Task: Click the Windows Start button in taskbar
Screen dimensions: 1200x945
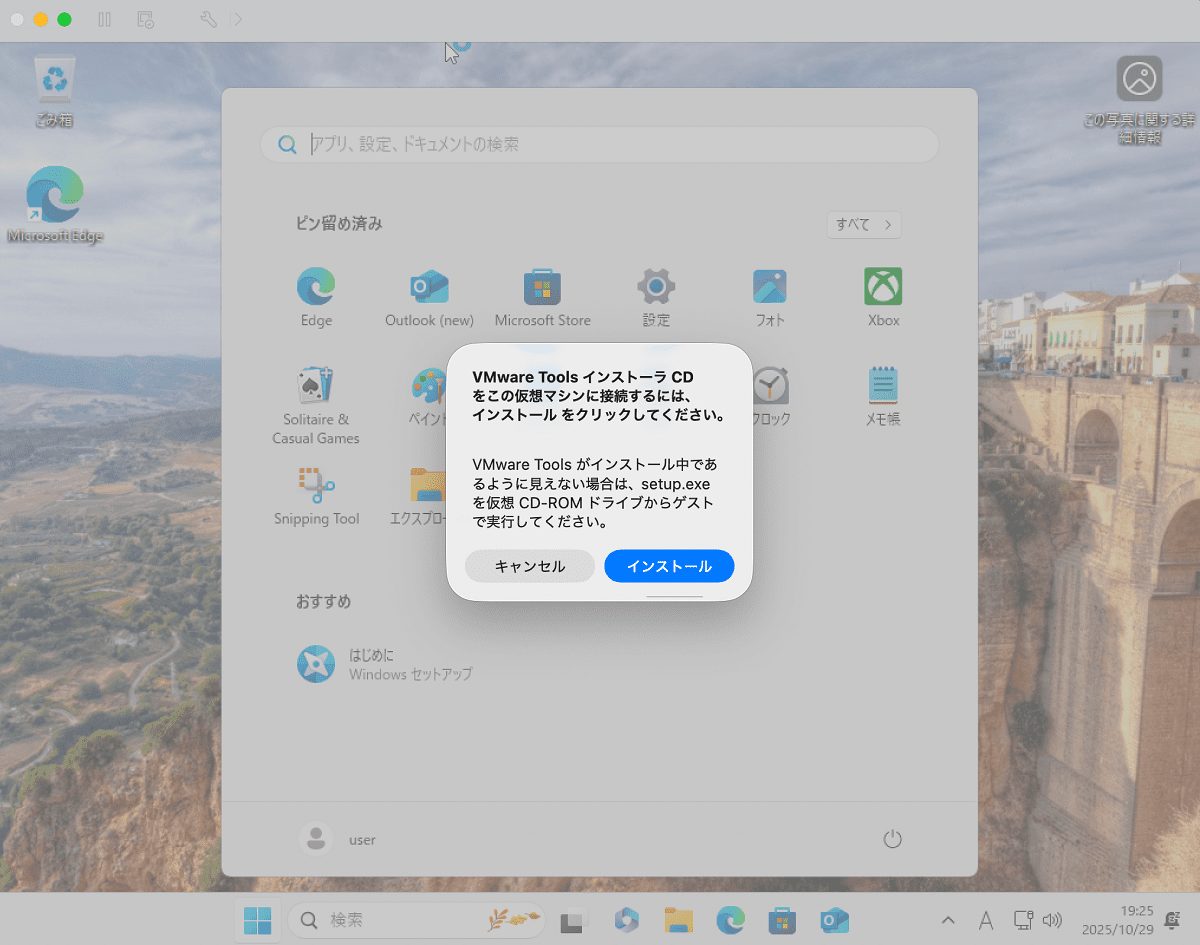Action: [x=257, y=920]
